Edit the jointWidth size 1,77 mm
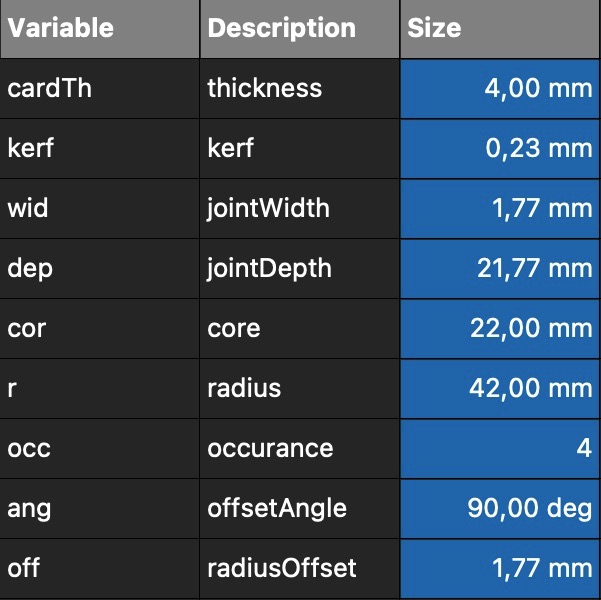This screenshot has height=600, width=601. 500,209
